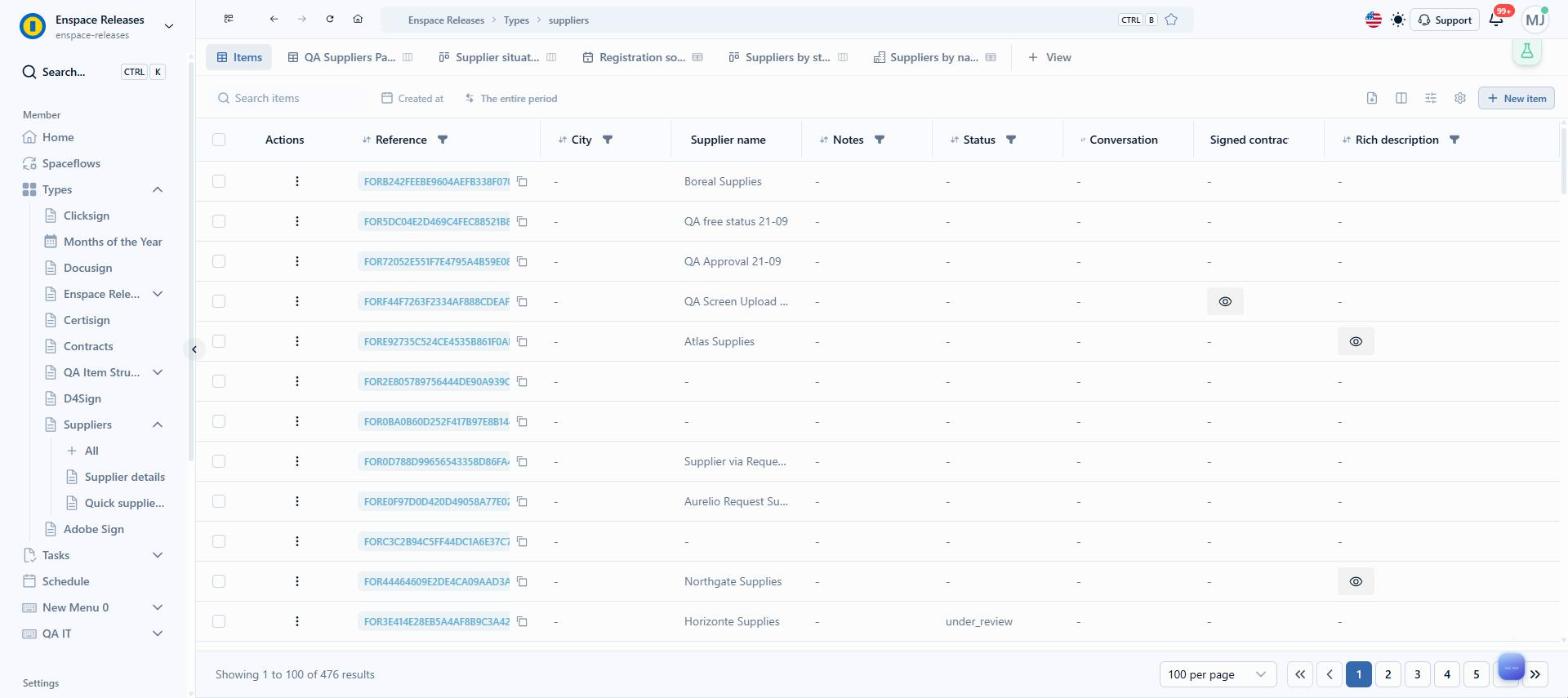Viewport: 1568px width, 698px height.
Task: Copy reference of Atlas Supplies row
Action: (522, 341)
